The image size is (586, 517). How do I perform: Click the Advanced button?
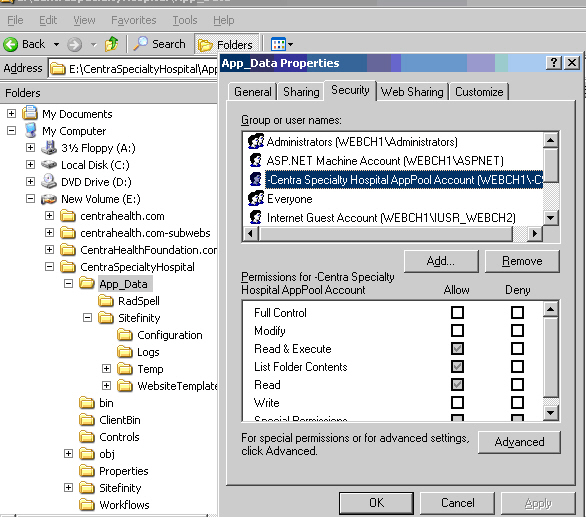coord(519,442)
